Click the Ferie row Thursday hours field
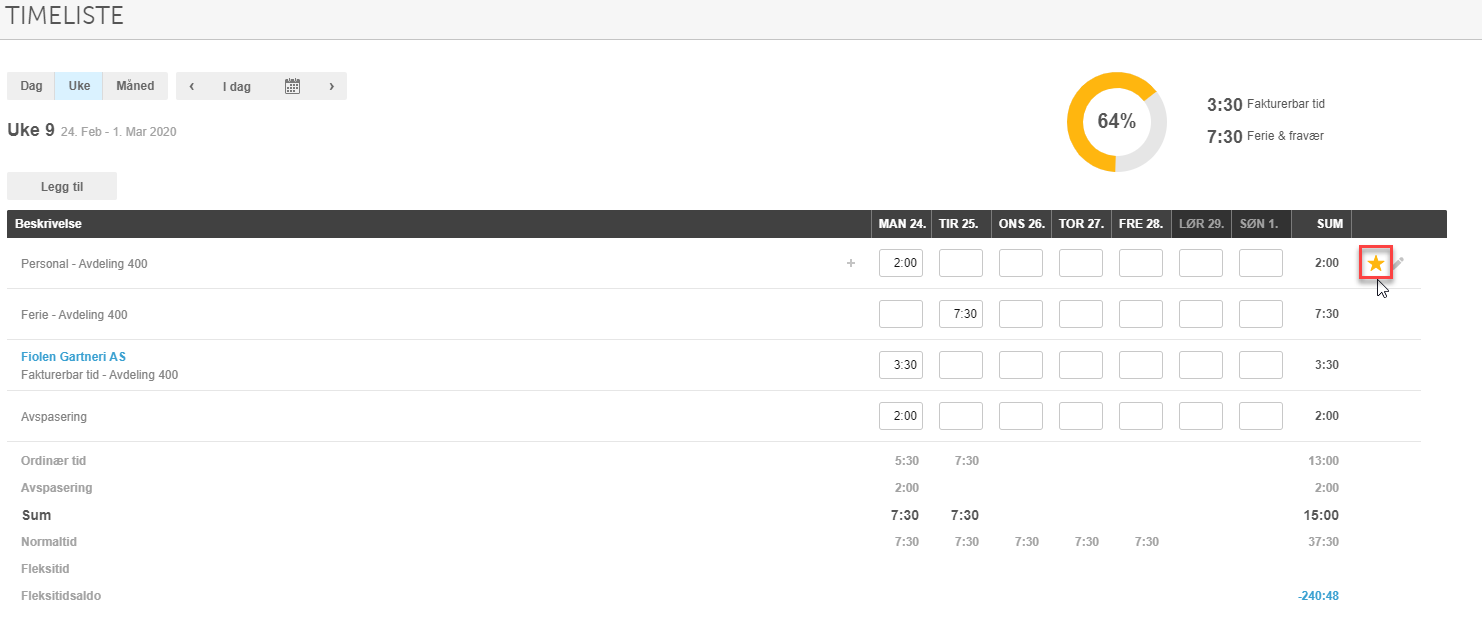This screenshot has height=617, width=1482. [1081, 314]
